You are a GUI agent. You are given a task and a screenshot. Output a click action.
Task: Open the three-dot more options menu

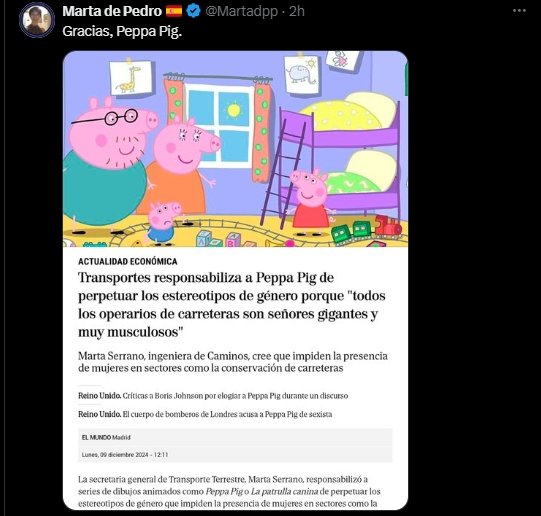pyautogui.click(x=519, y=11)
